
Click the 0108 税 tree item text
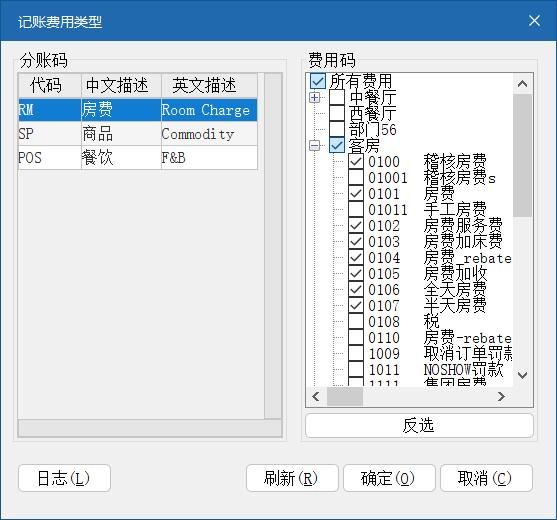tap(404, 321)
